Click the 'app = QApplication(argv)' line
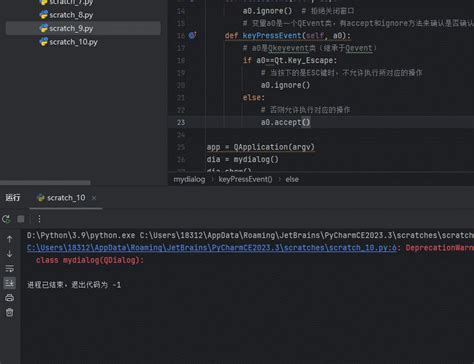 tap(261, 147)
